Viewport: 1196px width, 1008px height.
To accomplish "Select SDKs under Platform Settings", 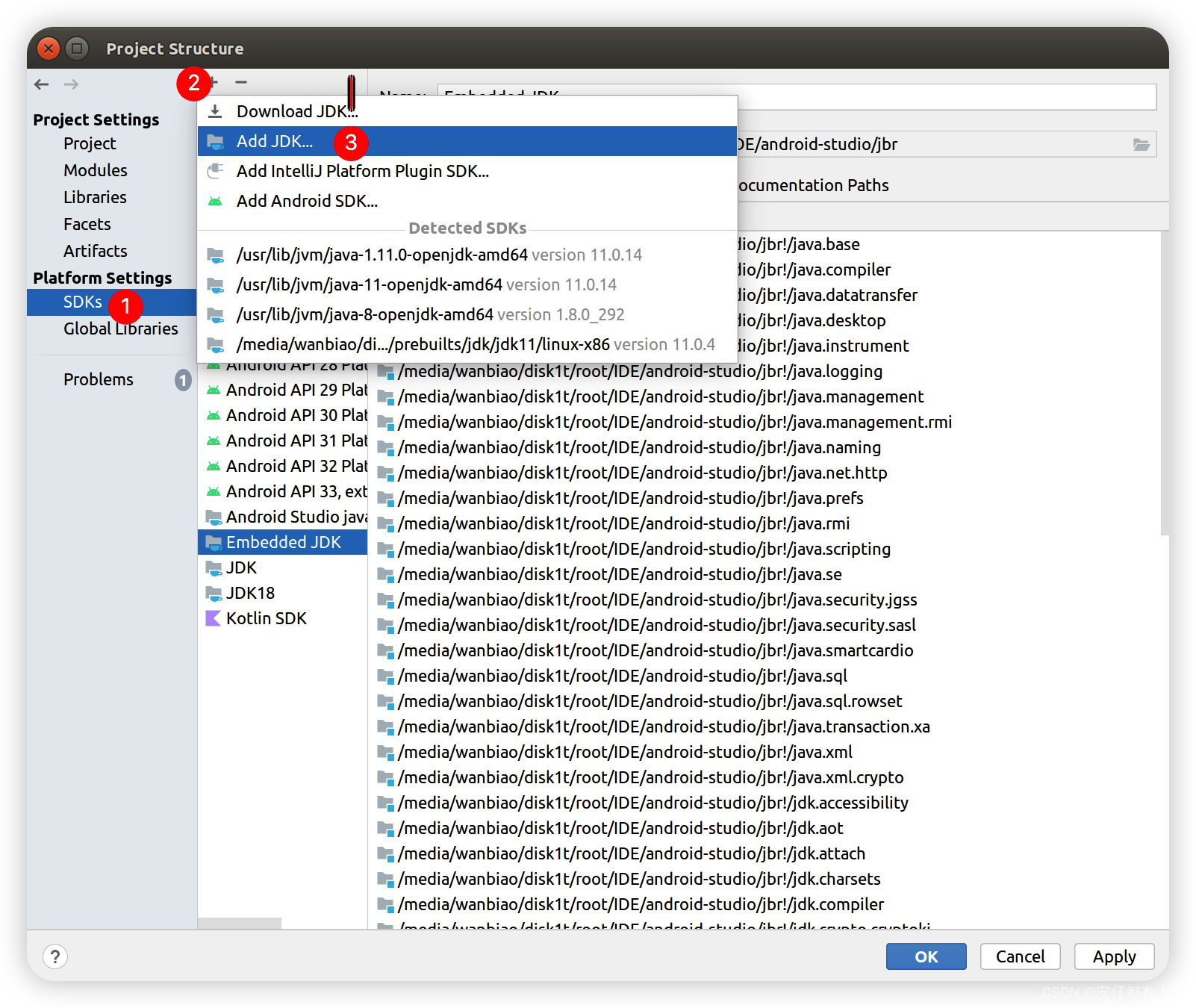I will (x=112, y=302).
